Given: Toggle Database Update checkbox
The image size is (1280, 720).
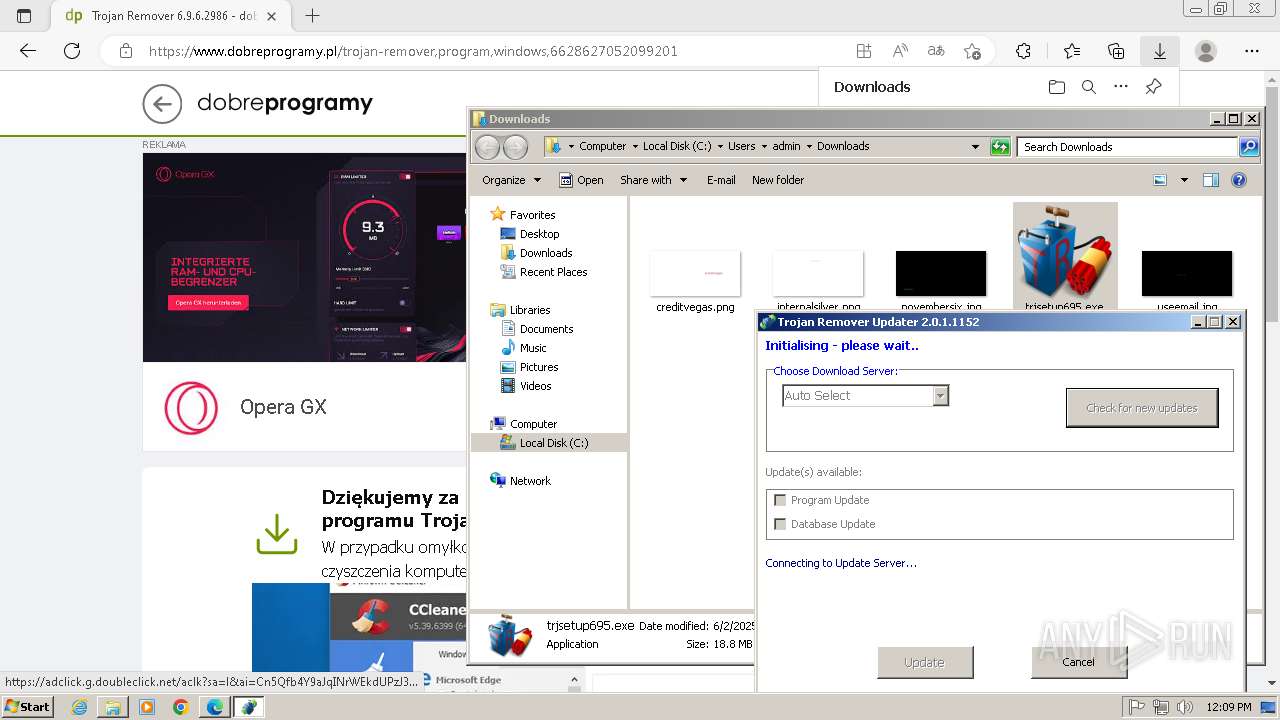Looking at the screenshot, I should tap(780, 524).
